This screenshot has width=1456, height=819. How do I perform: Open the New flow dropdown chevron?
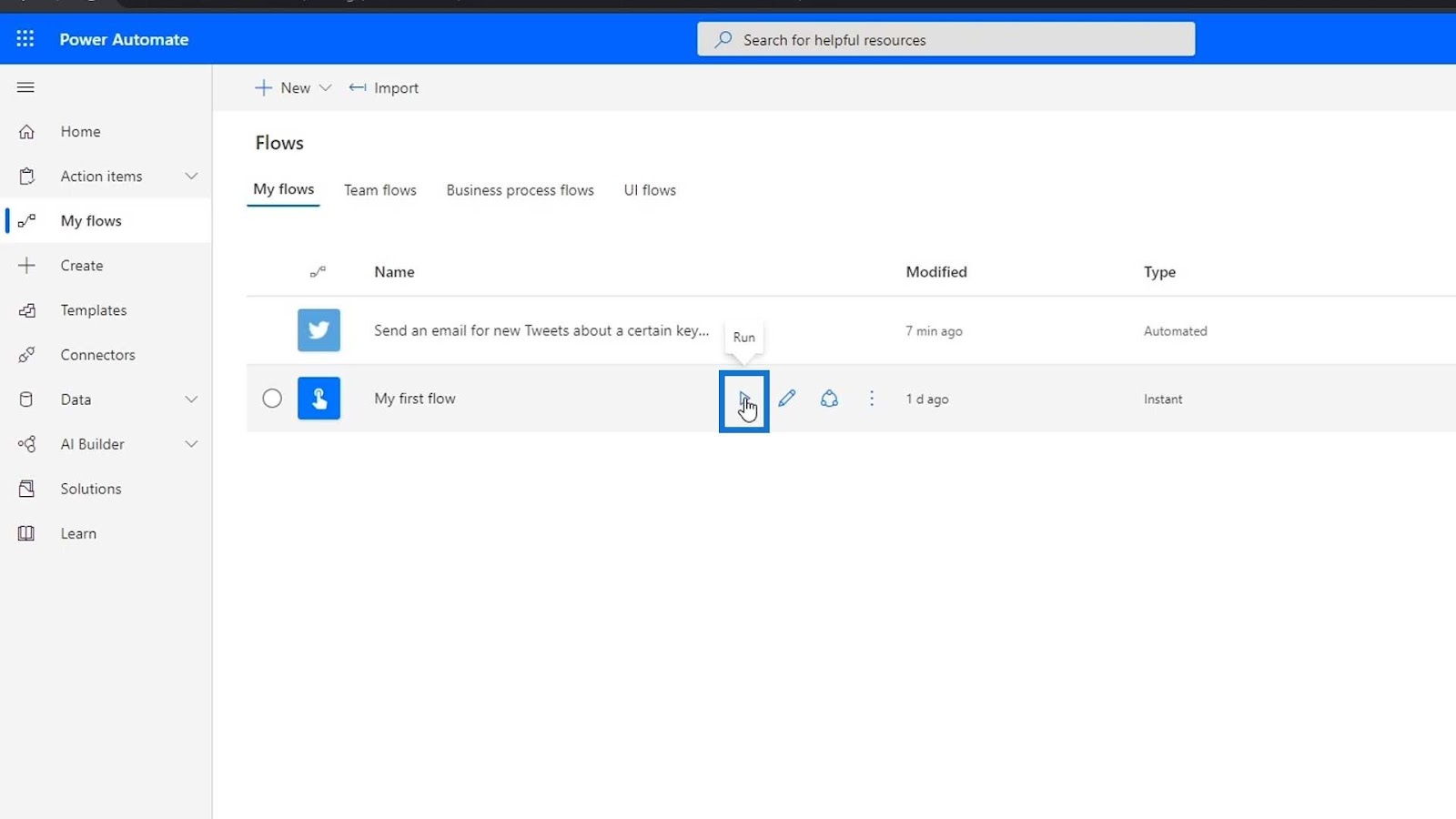[x=325, y=88]
